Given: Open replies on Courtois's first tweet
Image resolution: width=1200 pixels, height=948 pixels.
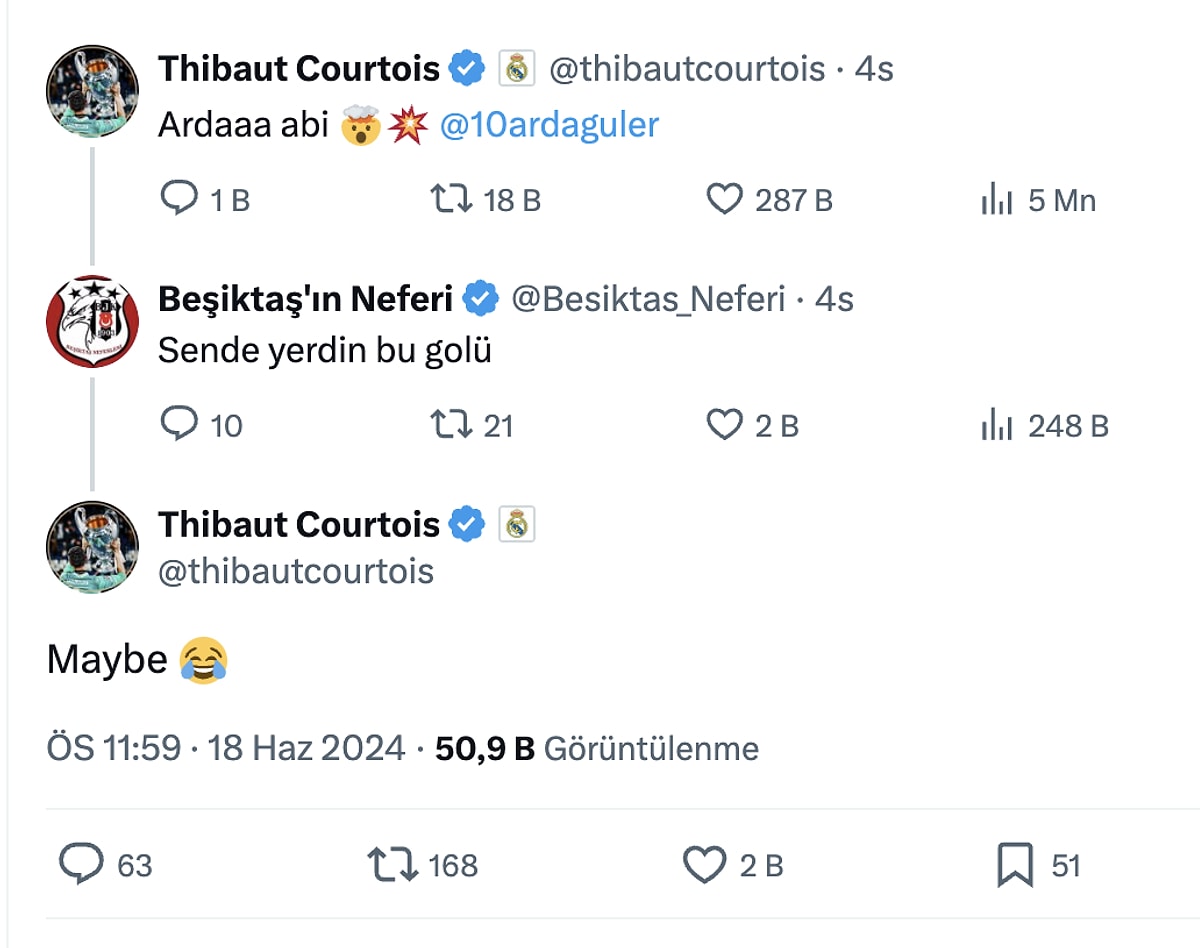Looking at the screenshot, I should (180, 199).
